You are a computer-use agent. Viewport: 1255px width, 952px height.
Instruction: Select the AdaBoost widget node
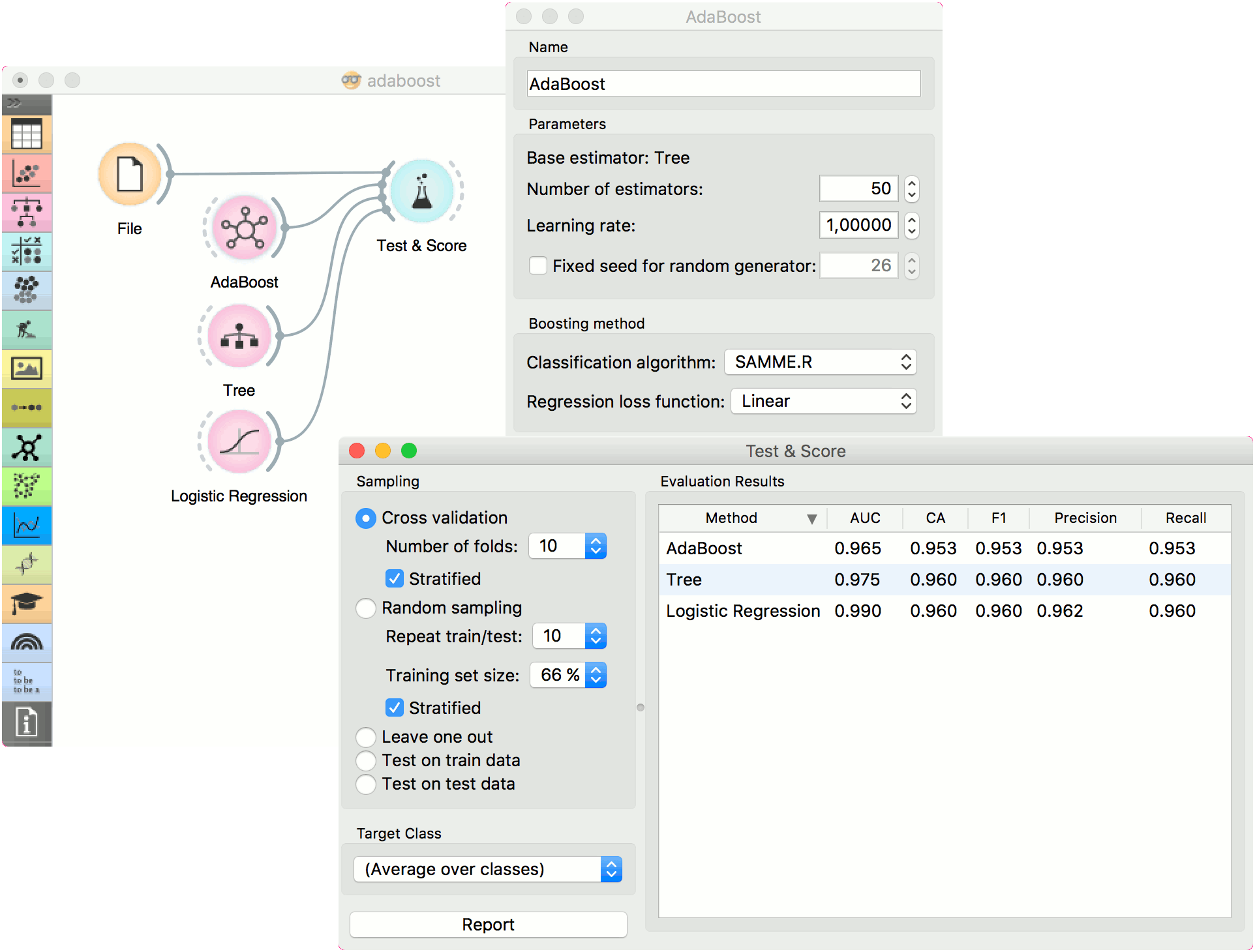(x=244, y=228)
